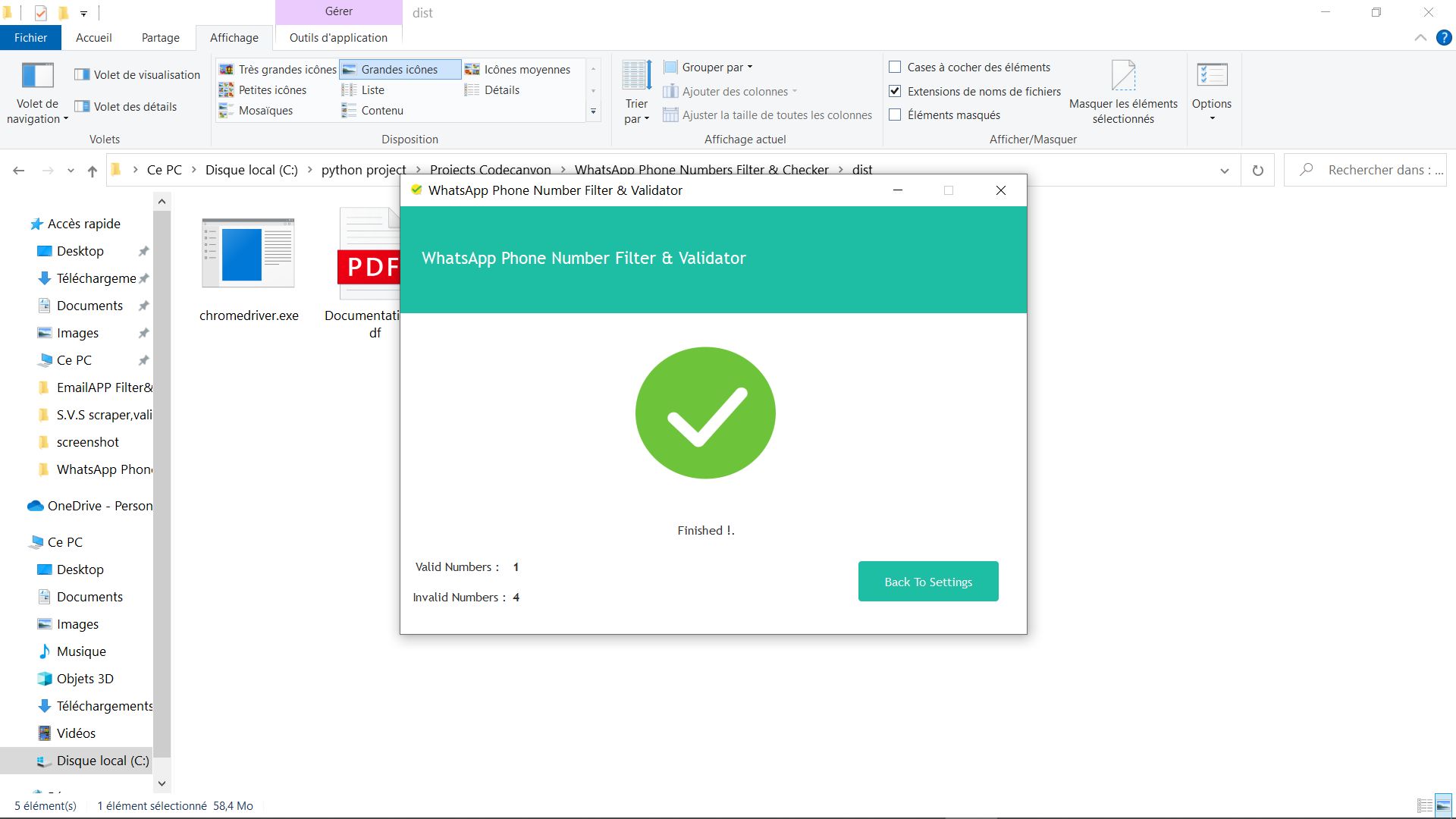Screen dimensions: 1456x819
Task: Click Back To Settings button
Action: pyautogui.click(x=928, y=582)
